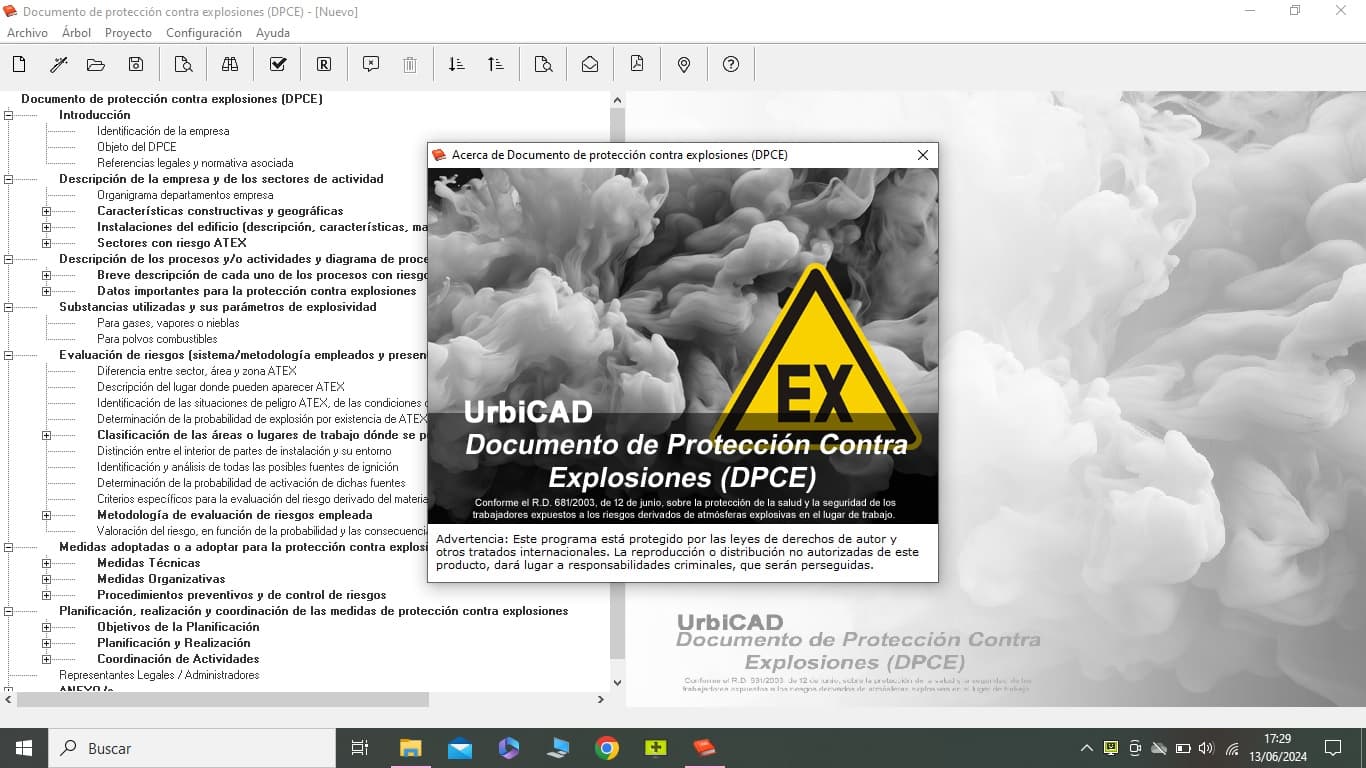
Task: Collapse Substancias utilizadas y sus parámetros node
Action: [x=8, y=307]
